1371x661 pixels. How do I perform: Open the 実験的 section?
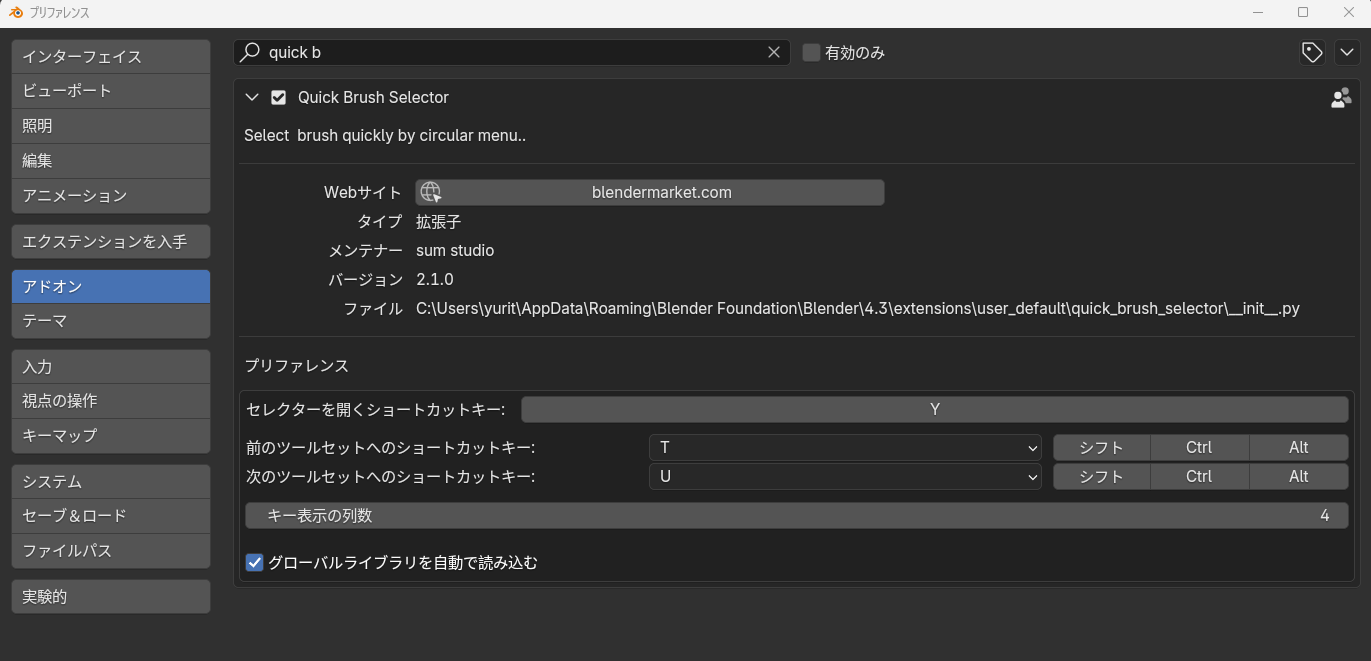[111, 596]
